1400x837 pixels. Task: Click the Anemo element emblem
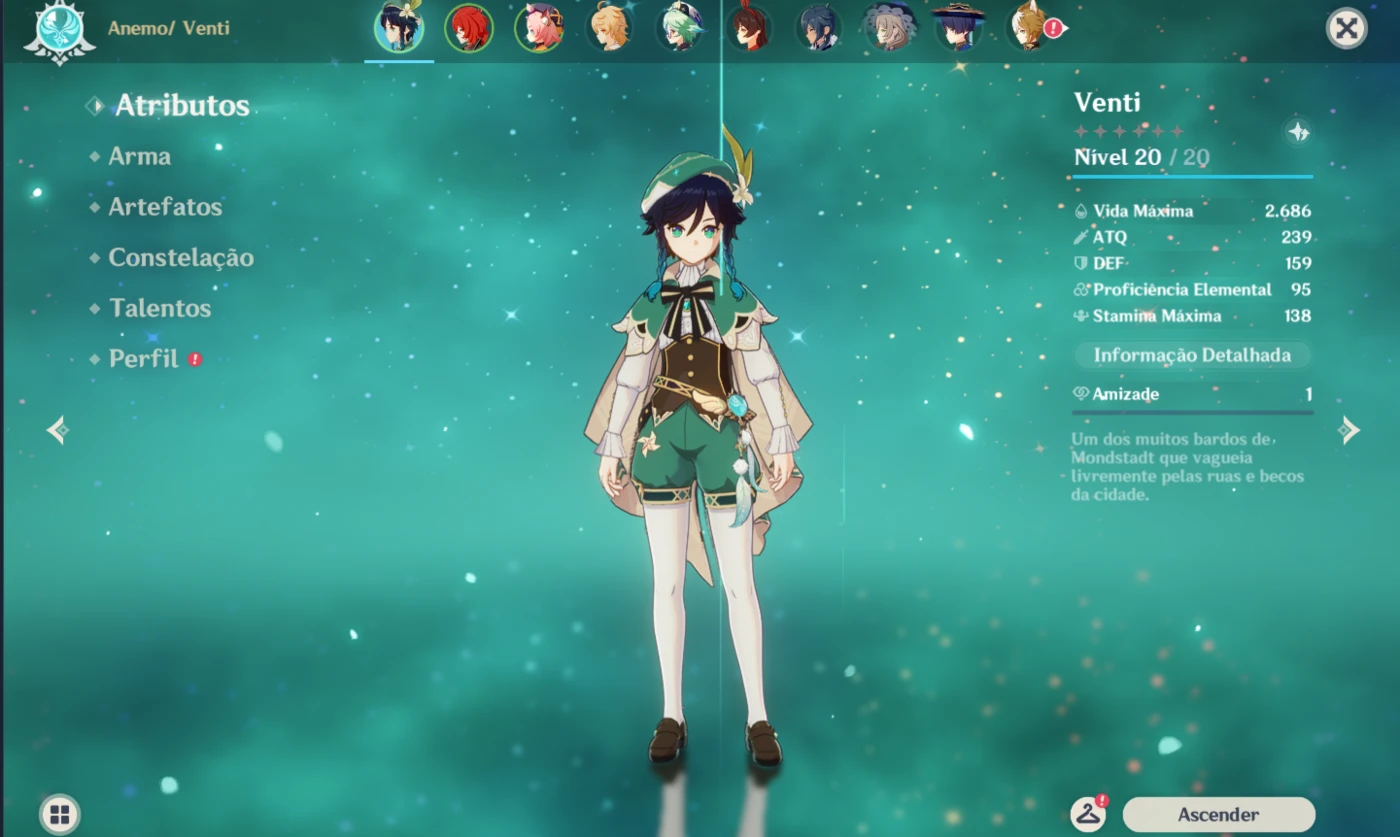(x=59, y=32)
